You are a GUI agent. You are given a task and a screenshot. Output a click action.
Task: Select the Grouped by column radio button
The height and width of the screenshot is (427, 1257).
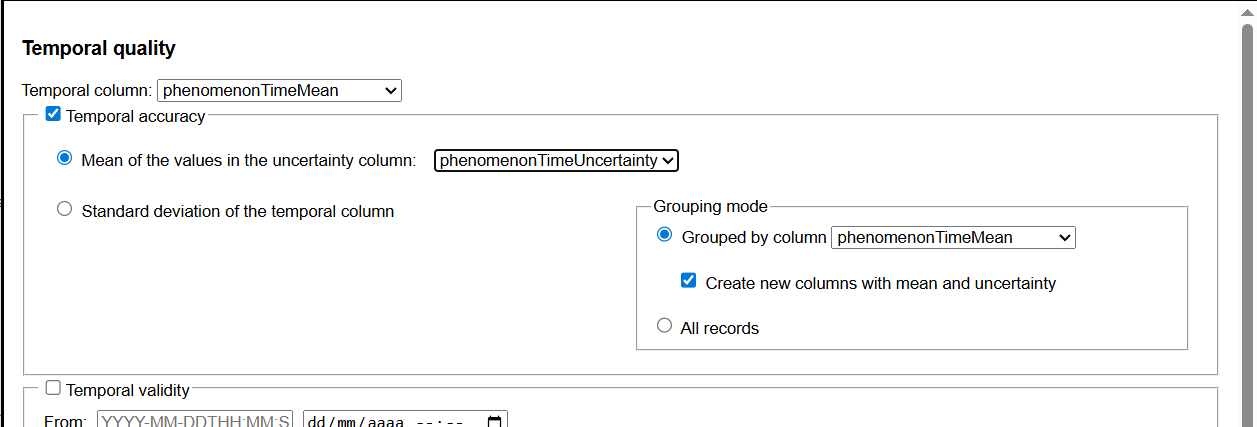[x=664, y=235]
